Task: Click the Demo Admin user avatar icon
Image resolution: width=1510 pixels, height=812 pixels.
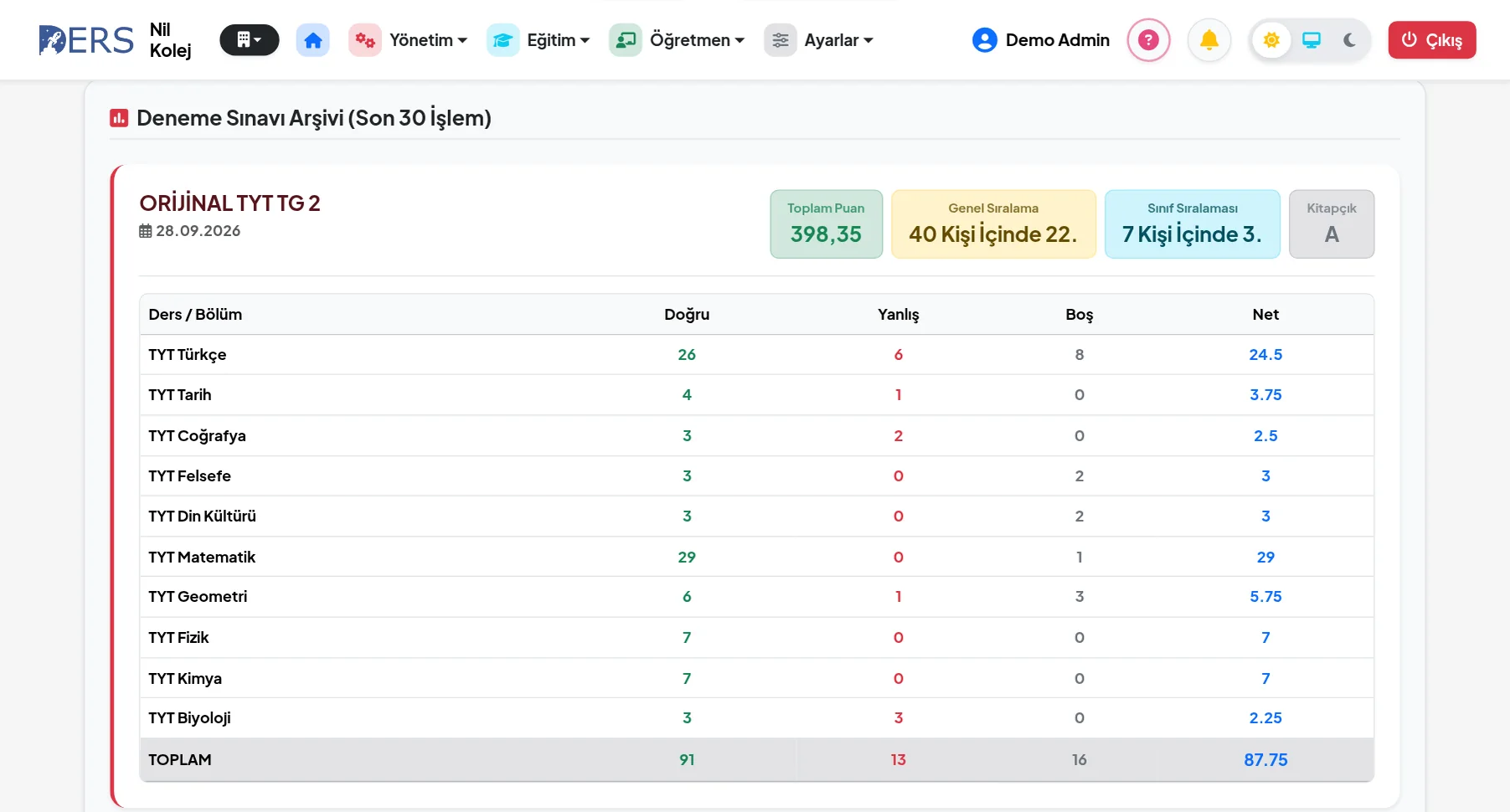Action: 985,40
